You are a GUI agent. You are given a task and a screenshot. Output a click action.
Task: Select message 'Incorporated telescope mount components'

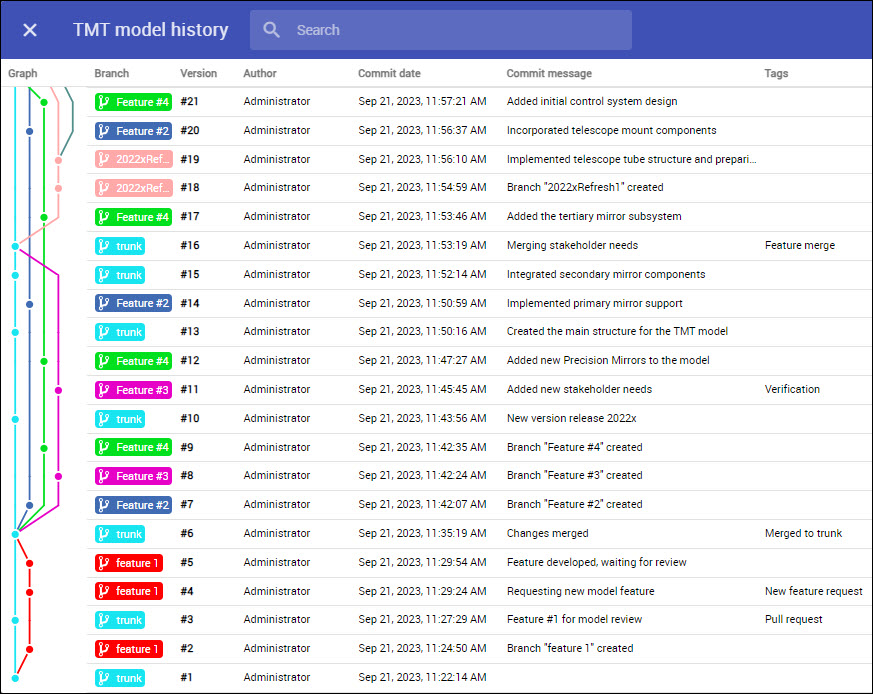tap(611, 130)
